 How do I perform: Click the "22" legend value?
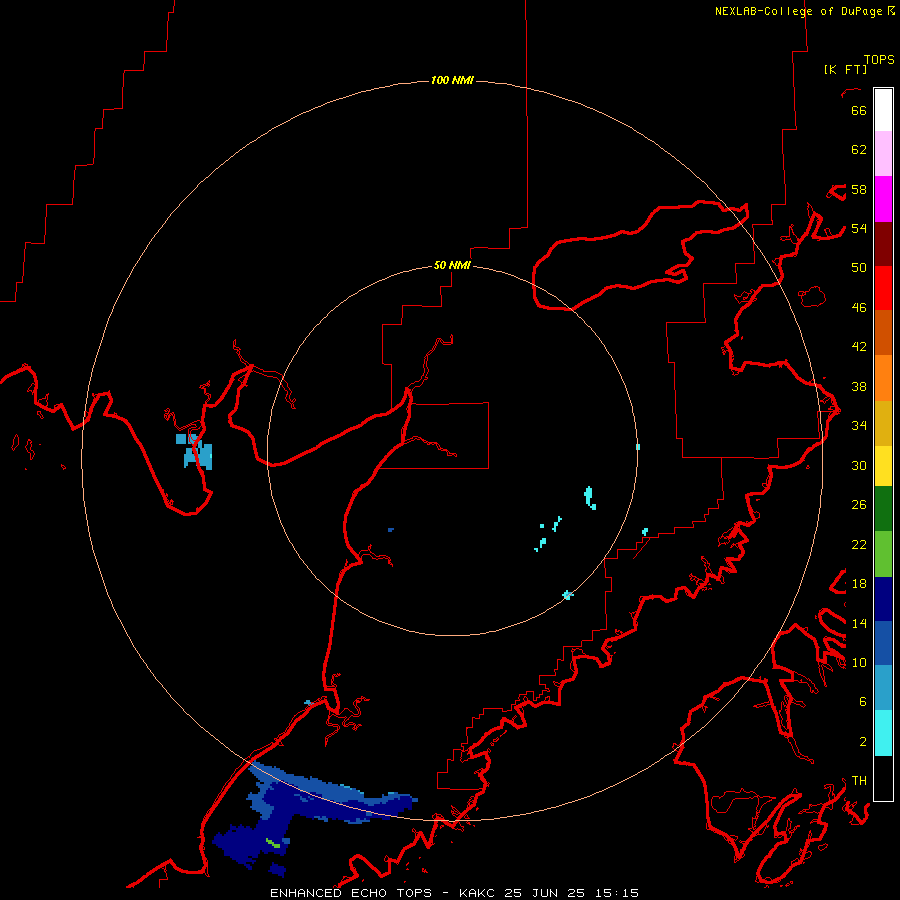click(859, 544)
